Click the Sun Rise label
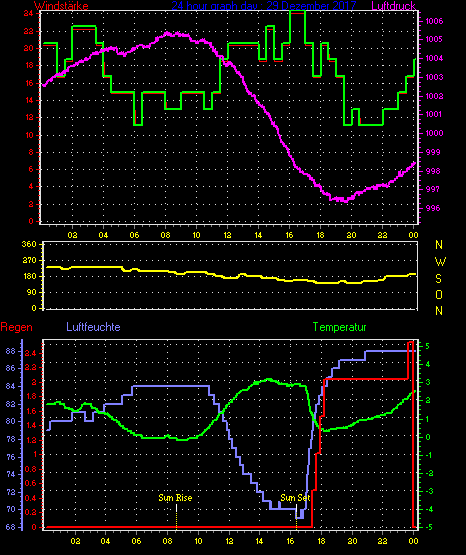This screenshot has height=555, width=466. click(175, 498)
